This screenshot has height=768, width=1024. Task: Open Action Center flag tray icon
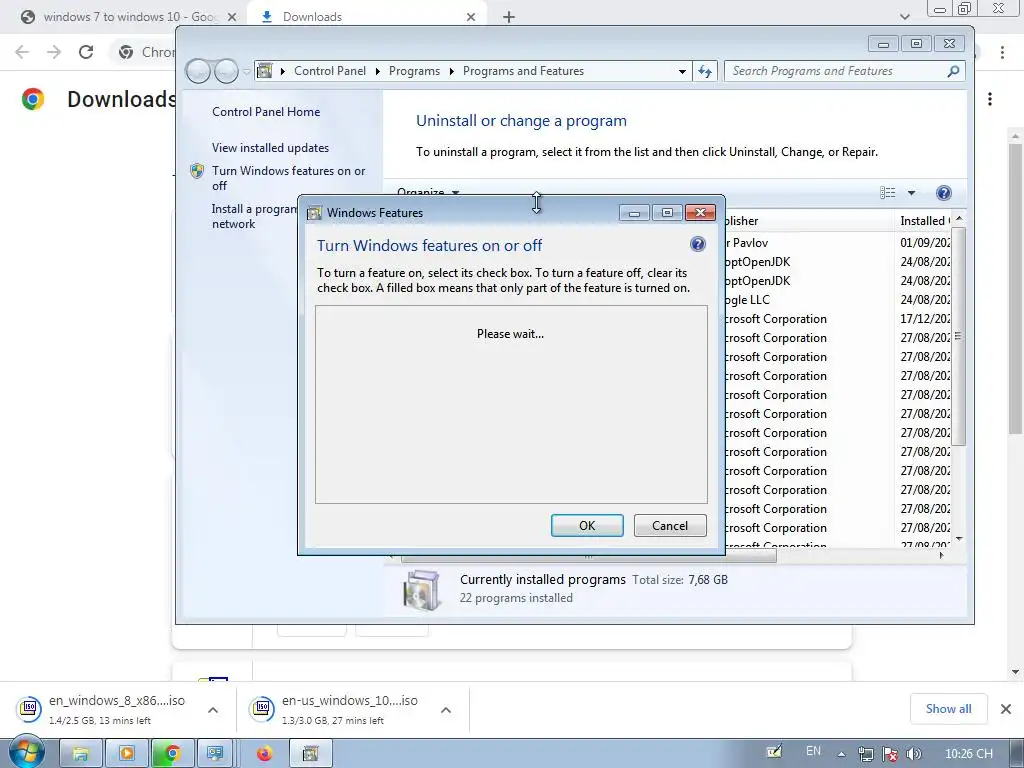click(889, 754)
